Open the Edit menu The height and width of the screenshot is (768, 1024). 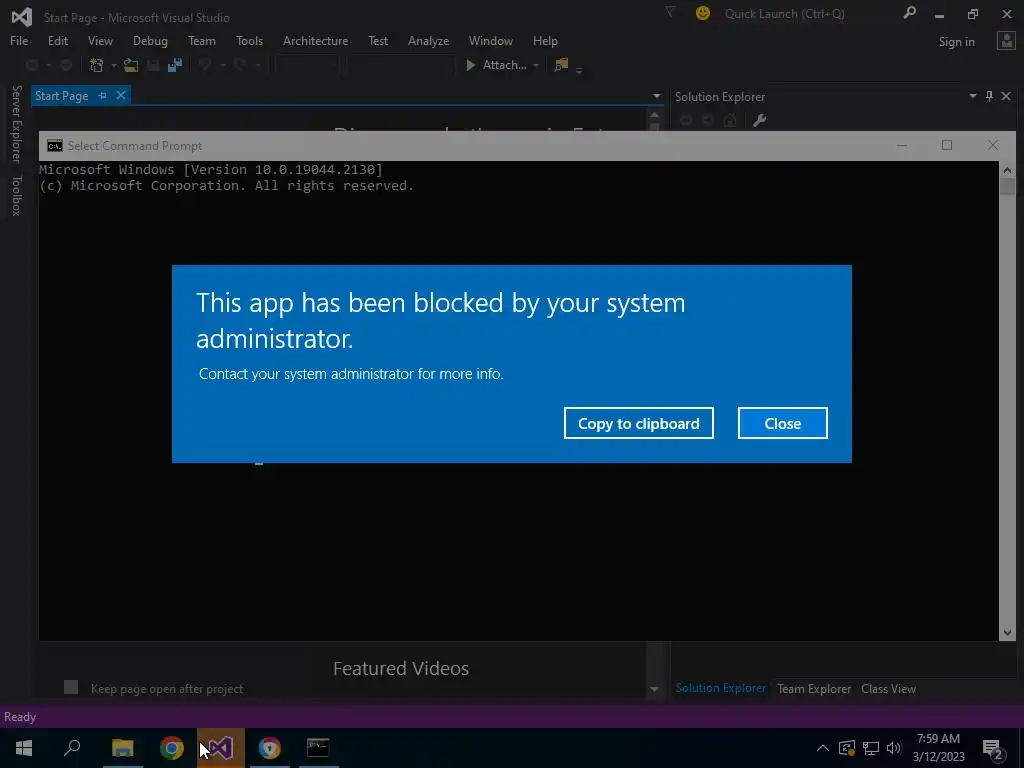coord(57,40)
